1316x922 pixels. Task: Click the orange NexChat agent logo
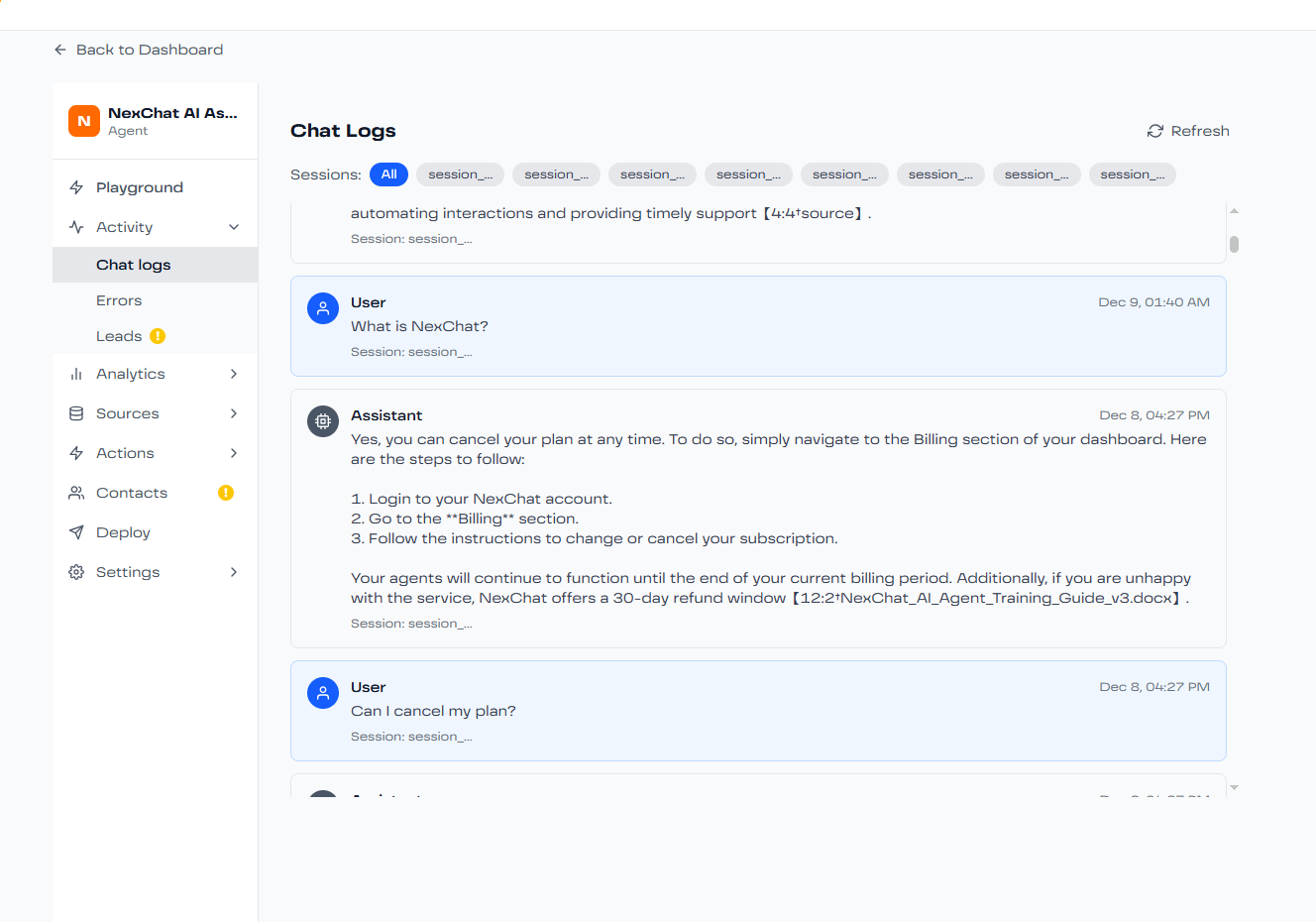tap(84, 121)
